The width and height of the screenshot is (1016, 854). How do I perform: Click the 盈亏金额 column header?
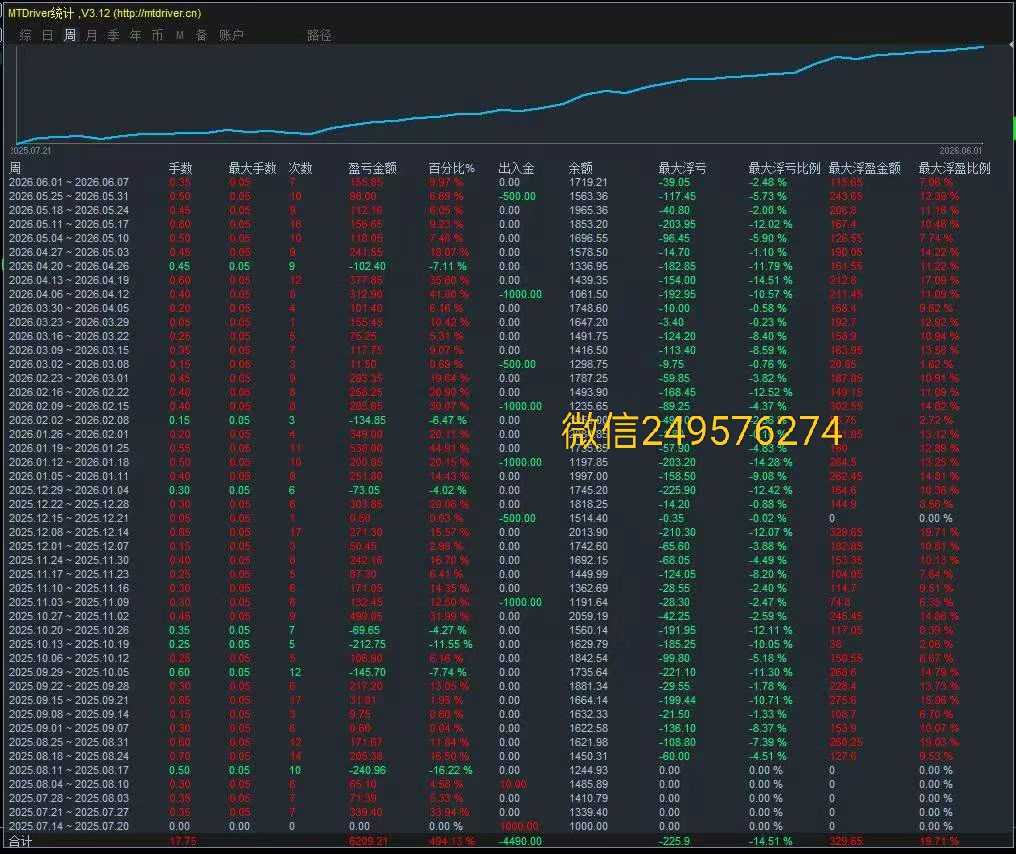[x=372, y=168]
